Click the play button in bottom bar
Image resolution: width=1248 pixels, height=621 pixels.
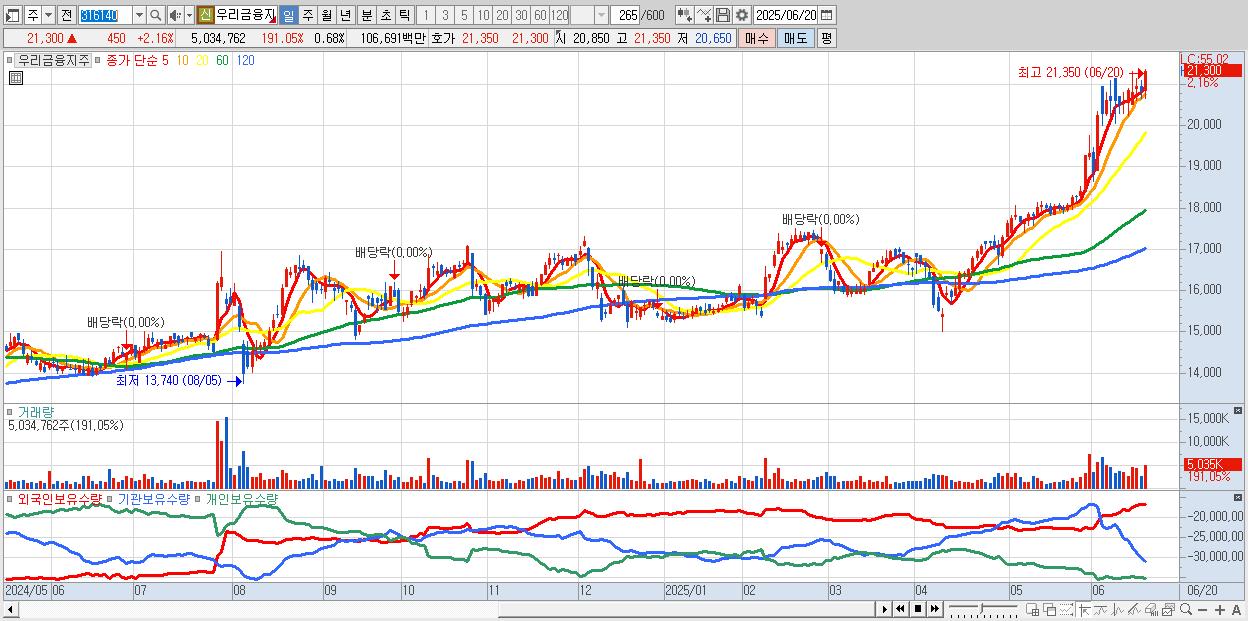click(884, 609)
